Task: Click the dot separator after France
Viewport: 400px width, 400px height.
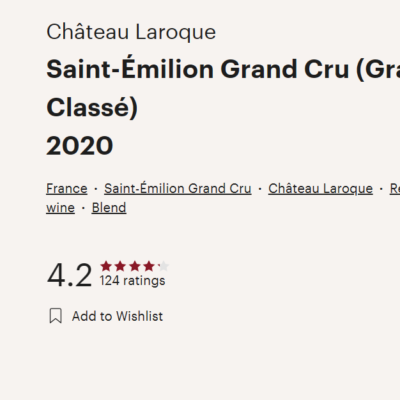Action: point(96,189)
